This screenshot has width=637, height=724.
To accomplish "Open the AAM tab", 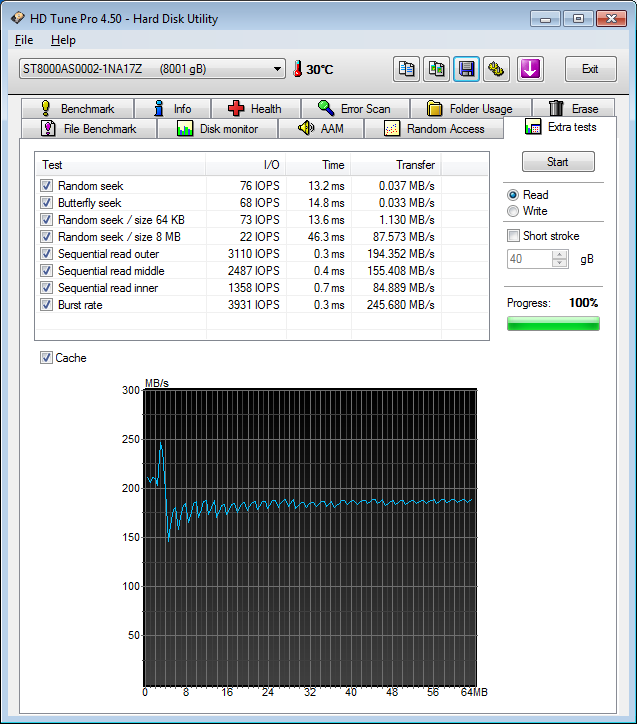I will click(x=321, y=128).
